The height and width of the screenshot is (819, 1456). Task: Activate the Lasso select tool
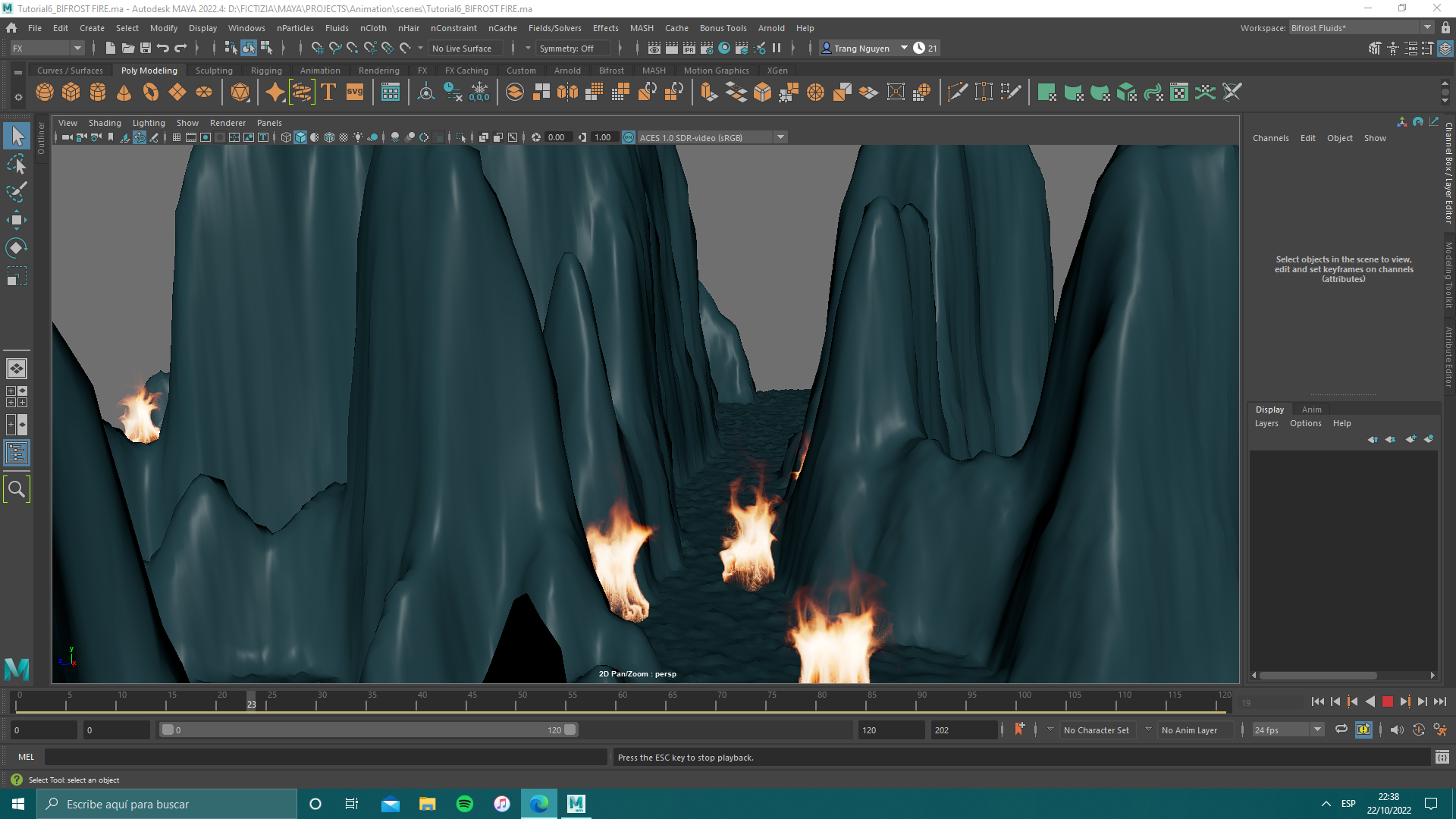click(x=17, y=165)
